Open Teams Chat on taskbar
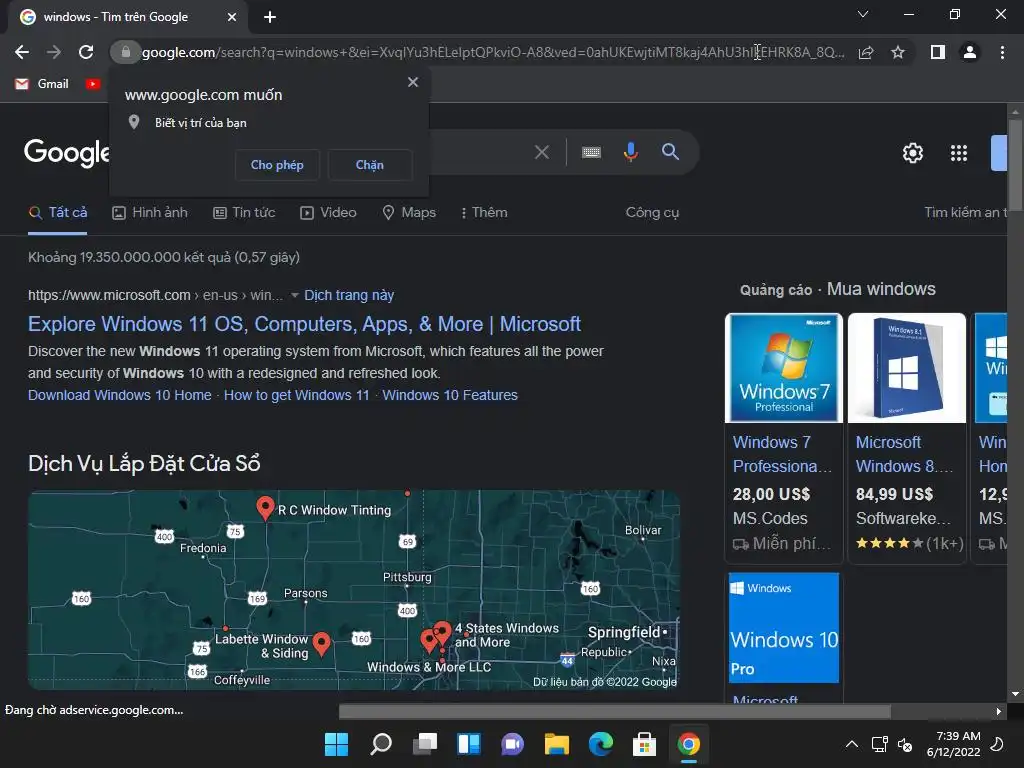Screen dimensions: 1024x768 pos(513,744)
